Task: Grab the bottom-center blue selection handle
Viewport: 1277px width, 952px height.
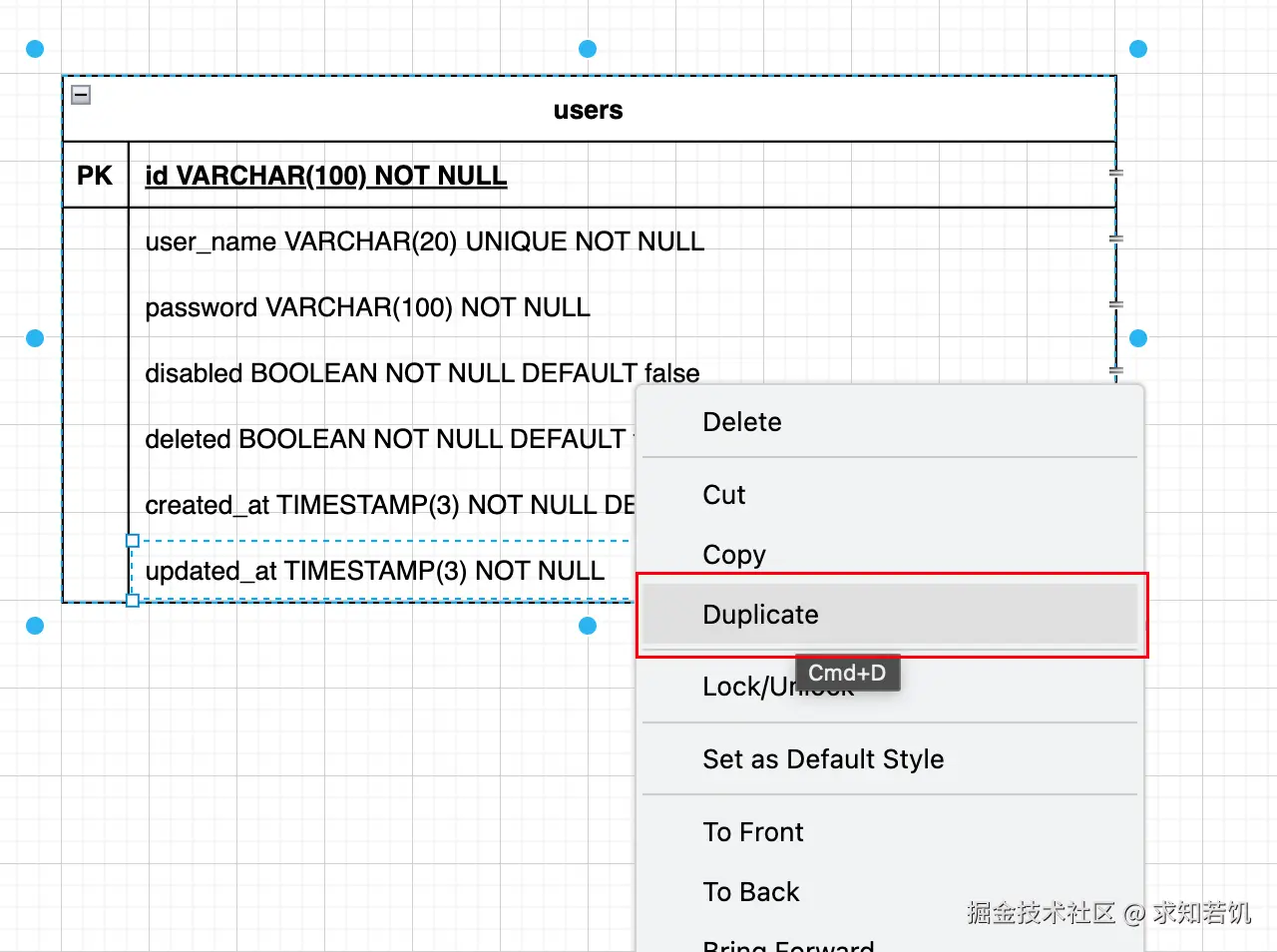Action: (x=588, y=626)
